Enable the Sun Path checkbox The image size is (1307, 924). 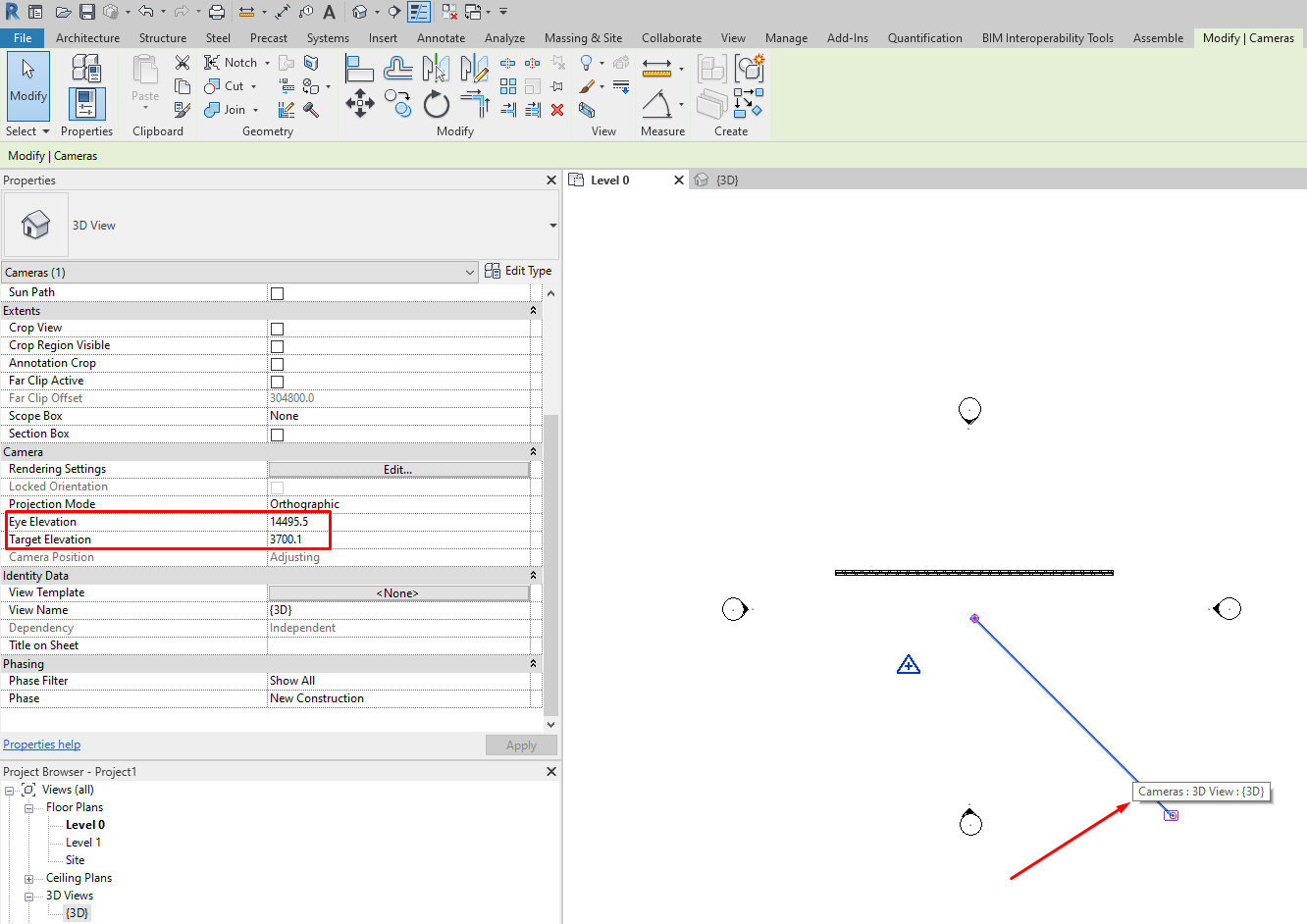[275, 292]
